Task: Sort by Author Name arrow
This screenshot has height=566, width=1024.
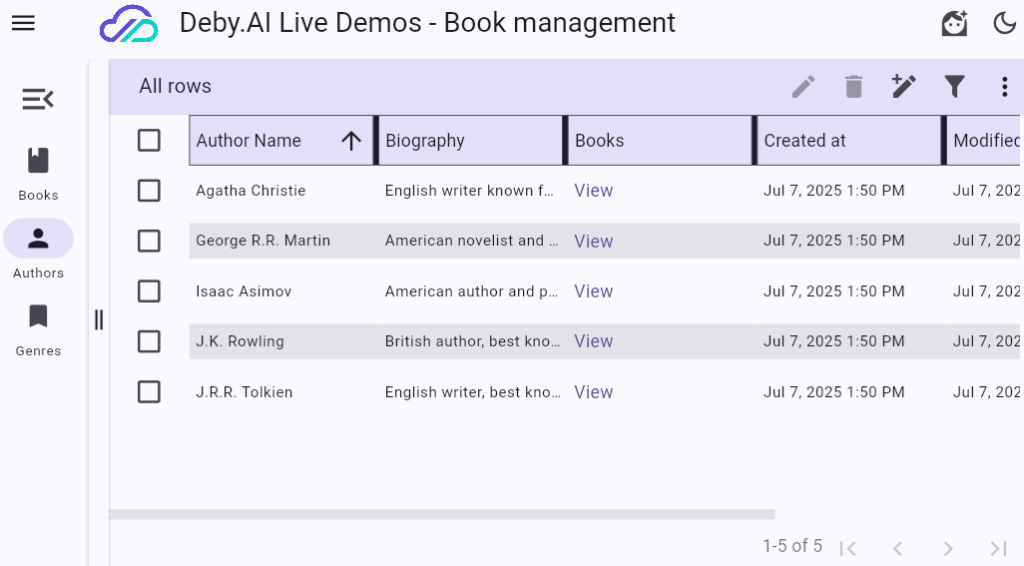Action: click(351, 141)
